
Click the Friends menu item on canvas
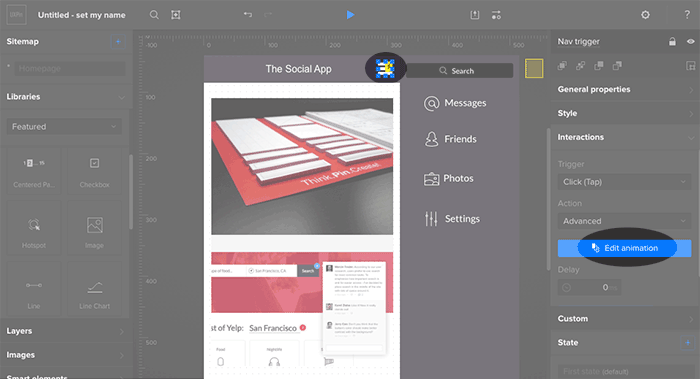(x=450, y=139)
